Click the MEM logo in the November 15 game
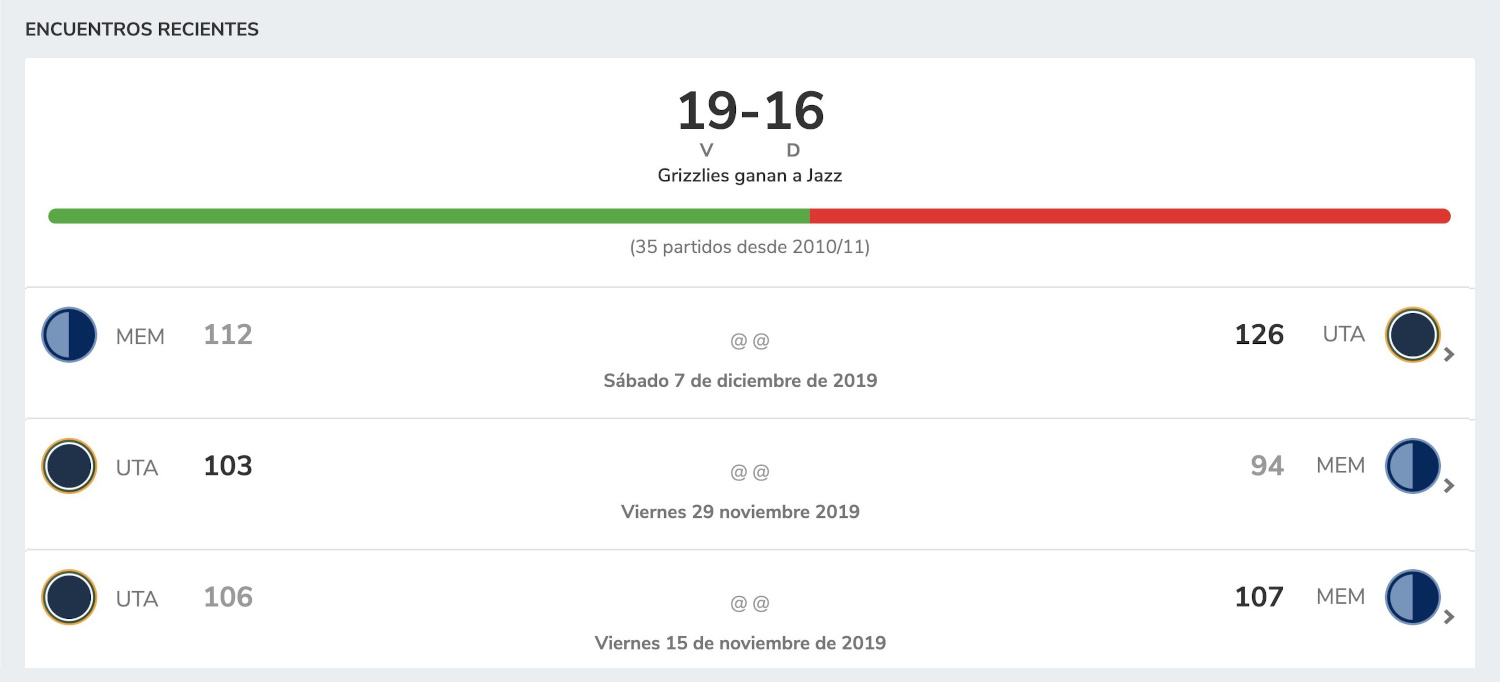1500x682 pixels. 1412,597
